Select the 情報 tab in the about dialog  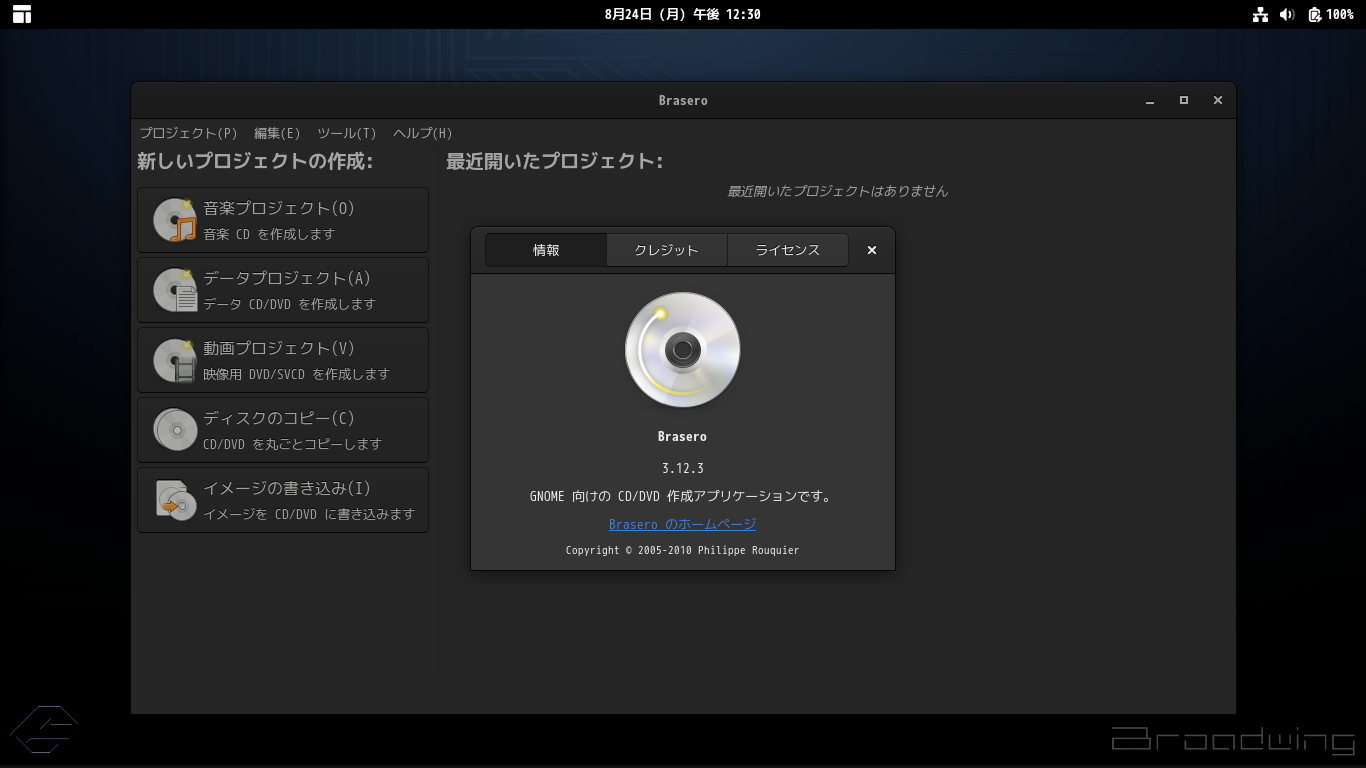pyautogui.click(x=546, y=250)
